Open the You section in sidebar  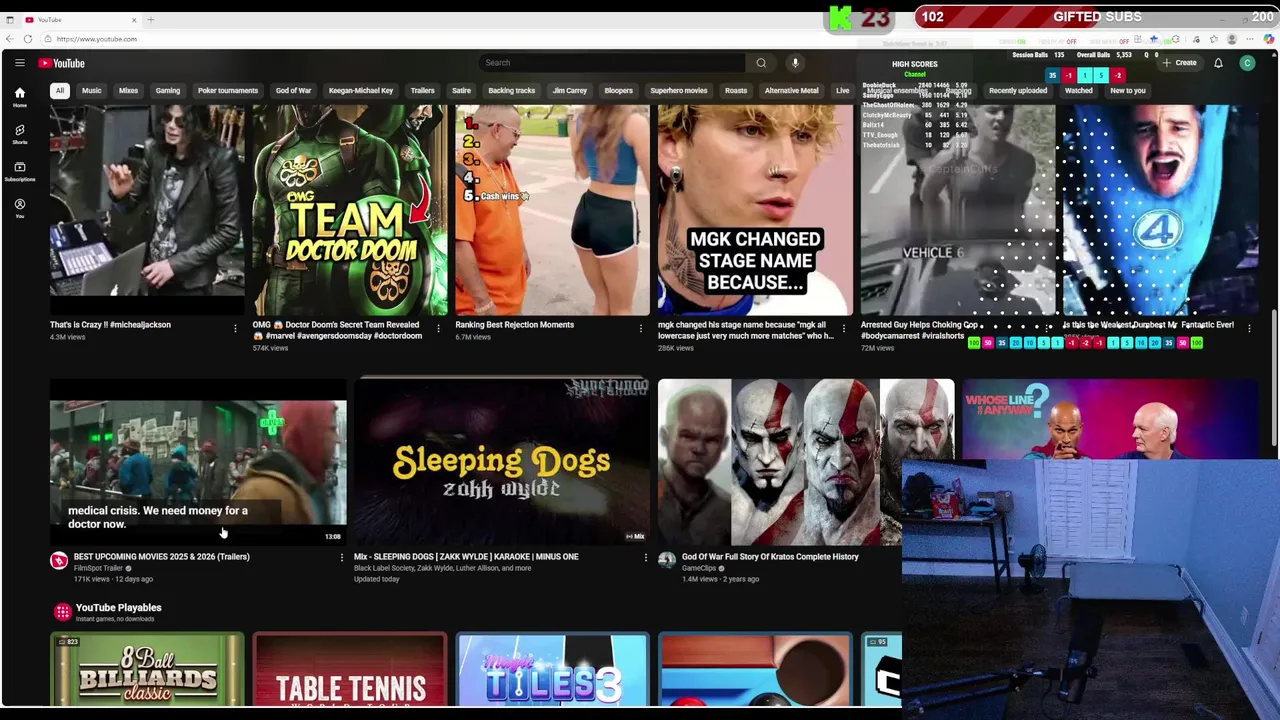(19, 208)
